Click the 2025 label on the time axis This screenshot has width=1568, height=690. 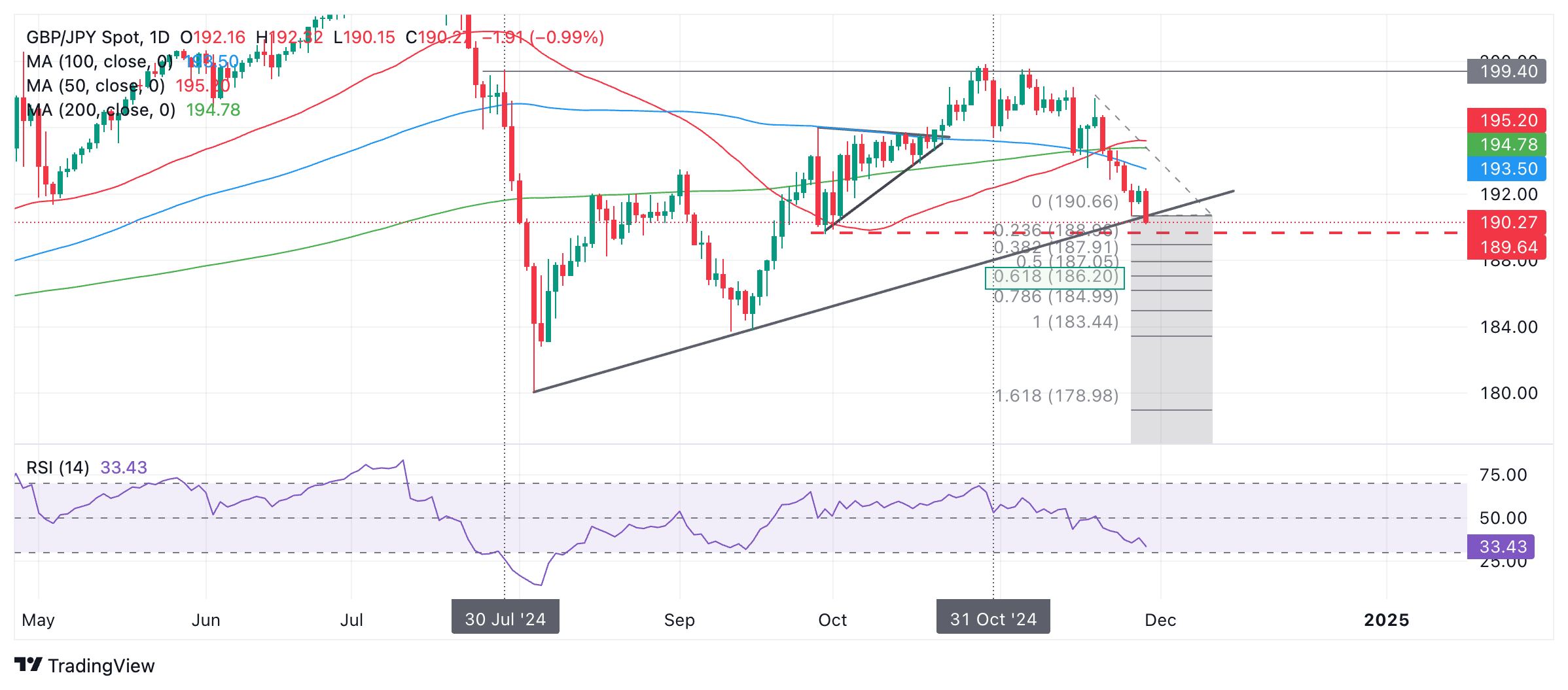(x=1386, y=620)
